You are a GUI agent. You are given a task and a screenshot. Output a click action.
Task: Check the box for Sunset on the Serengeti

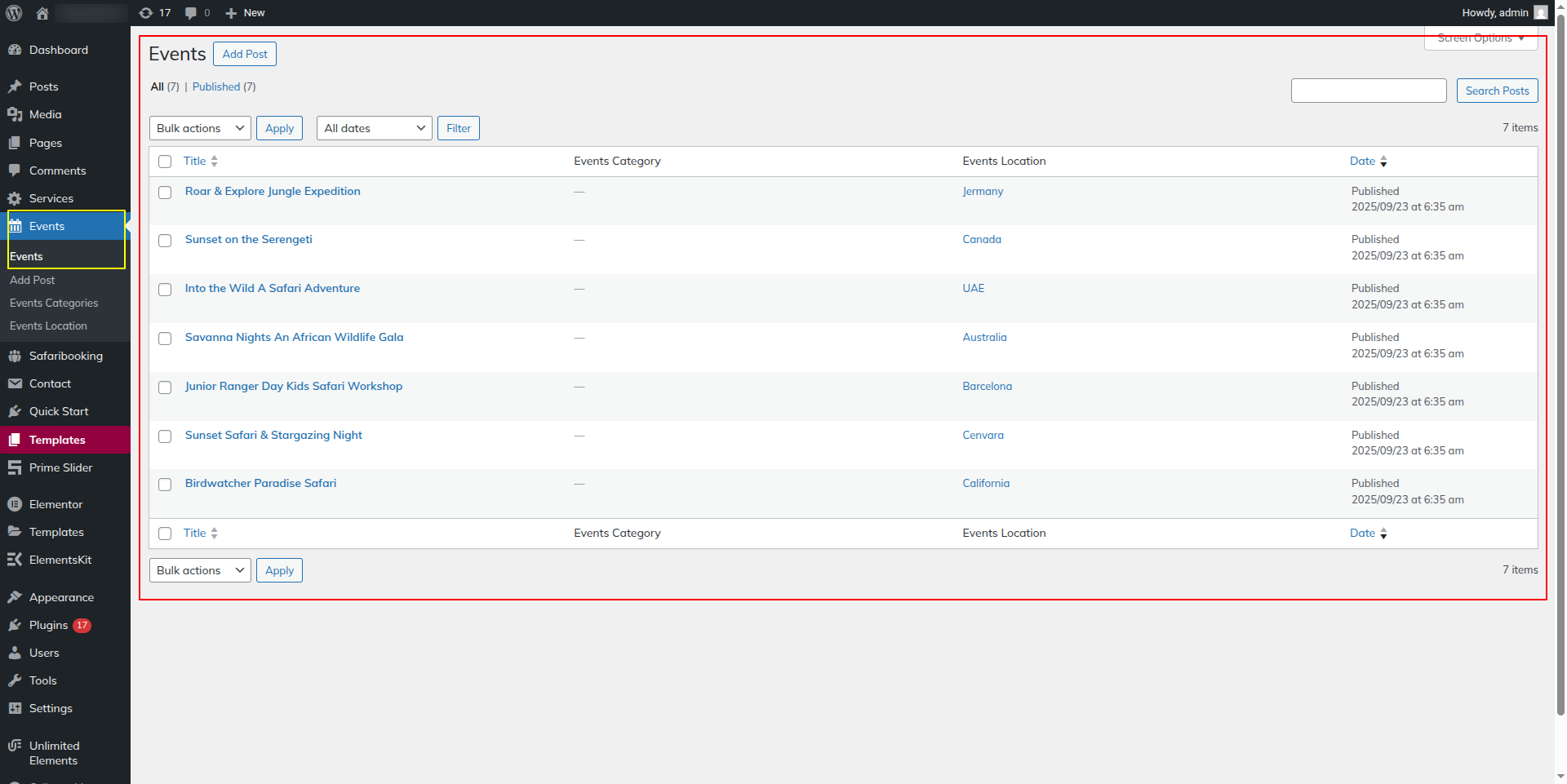[x=165, y=241]
